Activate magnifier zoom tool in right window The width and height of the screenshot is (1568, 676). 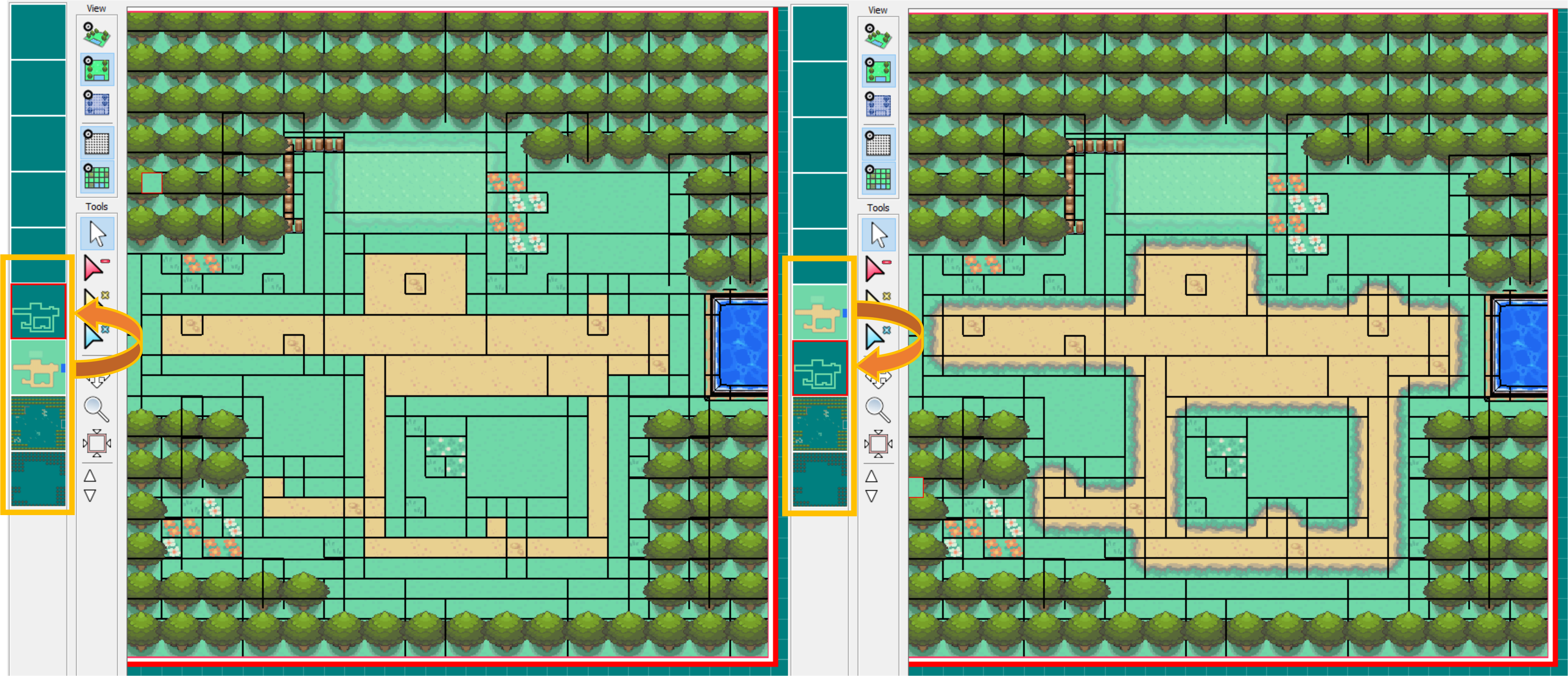tap(878, 411)
